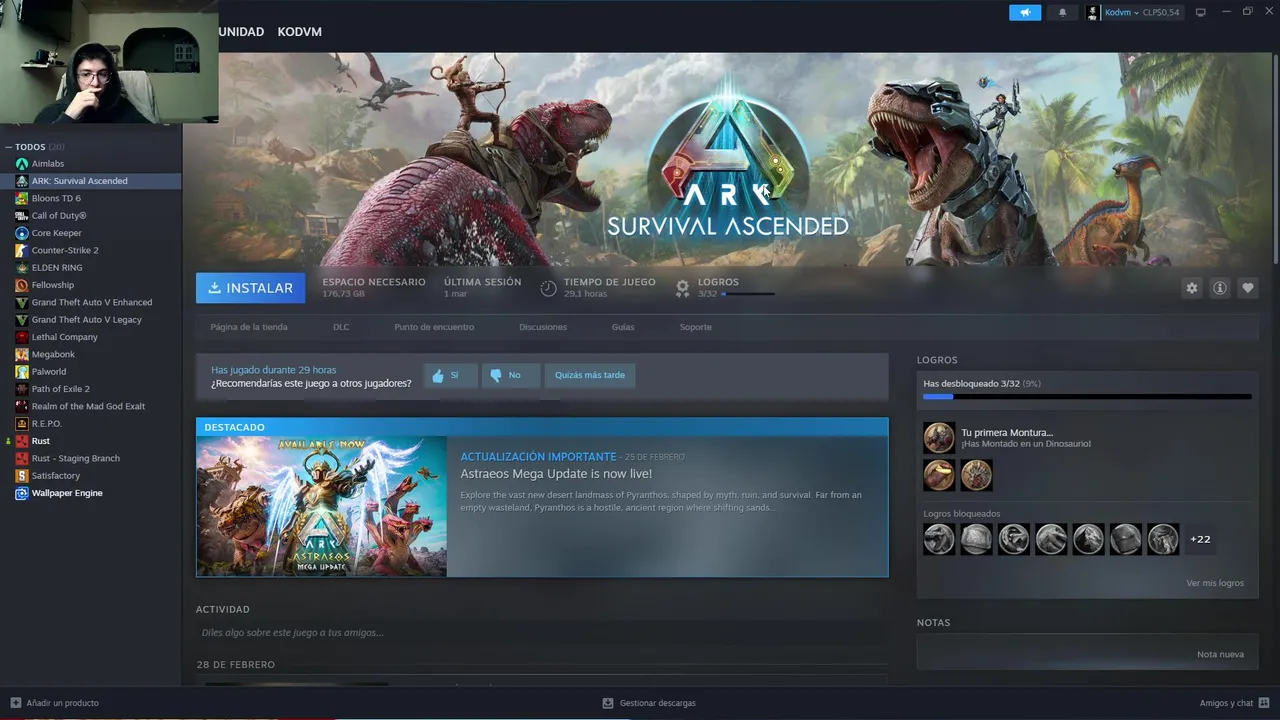Open Lethal Company icon in sidebar

click(22, 337)
